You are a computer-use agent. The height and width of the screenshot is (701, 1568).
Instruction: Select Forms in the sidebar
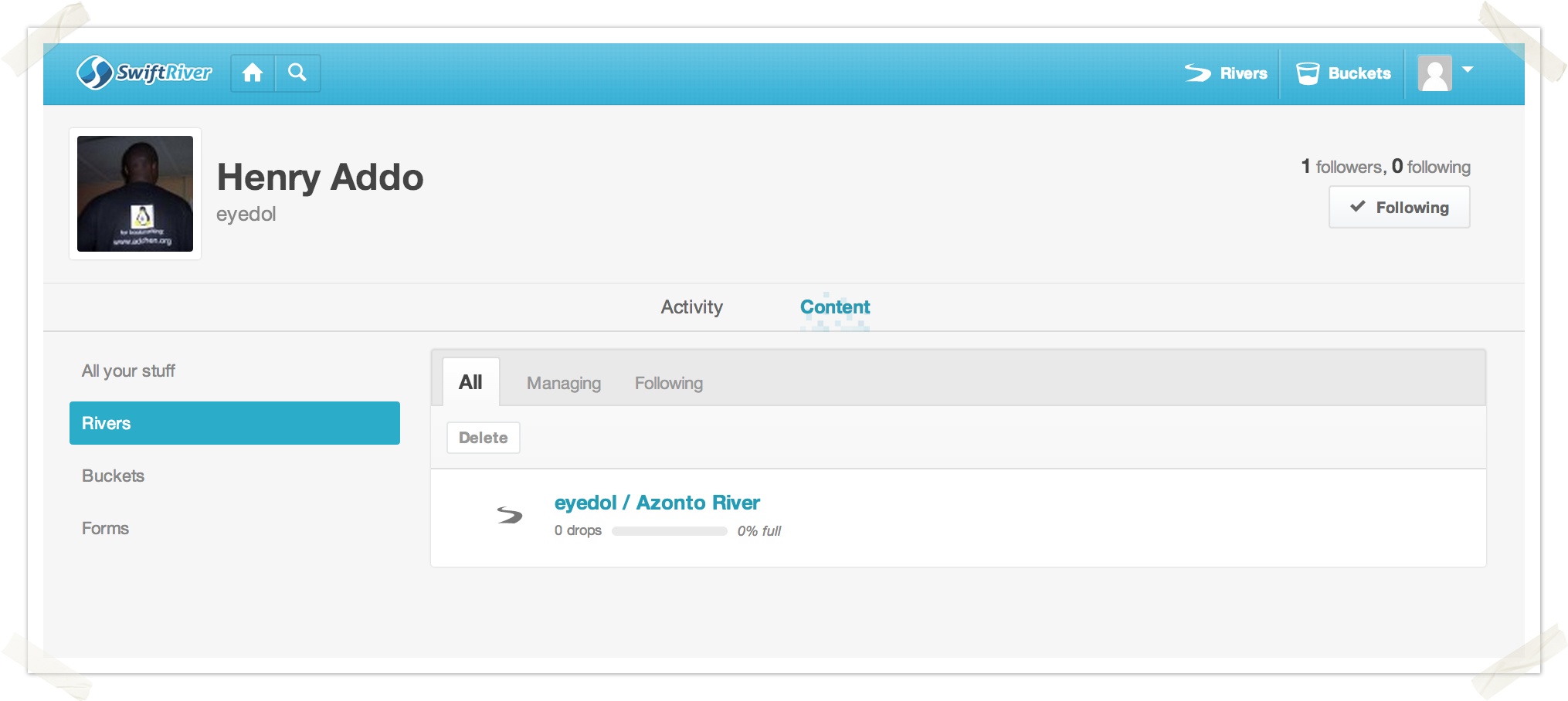(x=105, y=528)
